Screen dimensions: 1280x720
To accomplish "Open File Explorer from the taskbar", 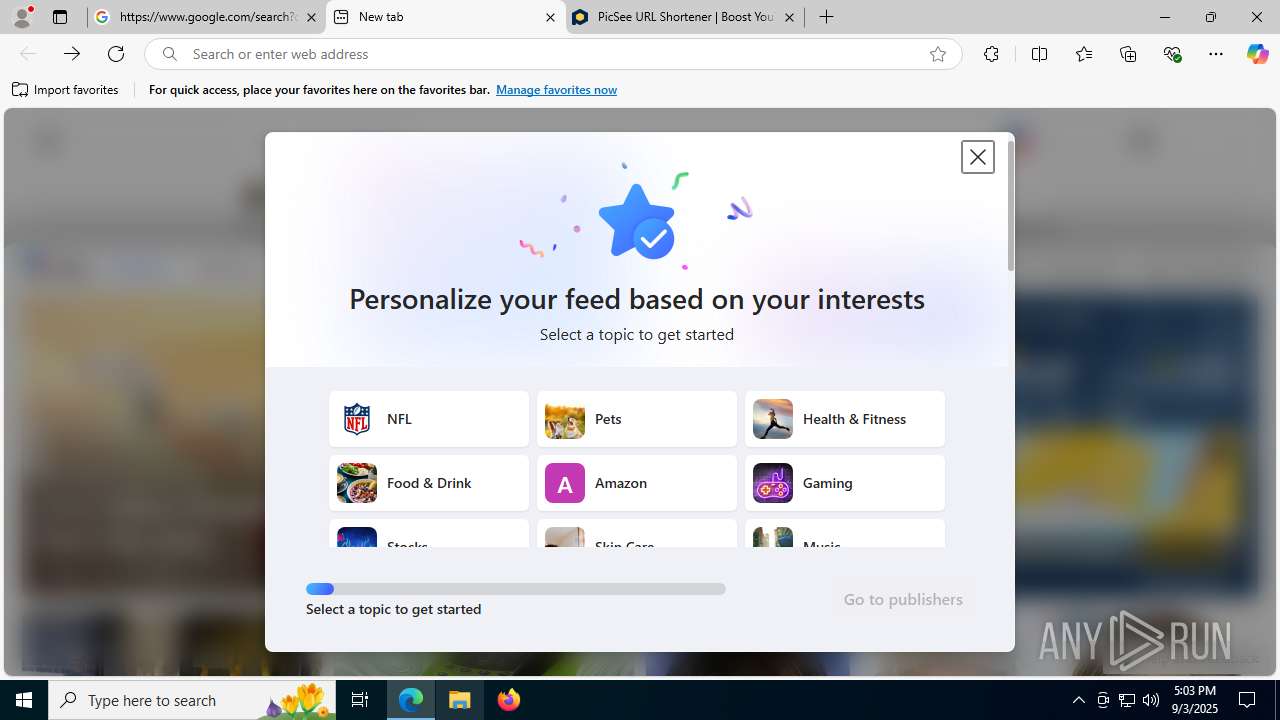I will click(460, 700).
